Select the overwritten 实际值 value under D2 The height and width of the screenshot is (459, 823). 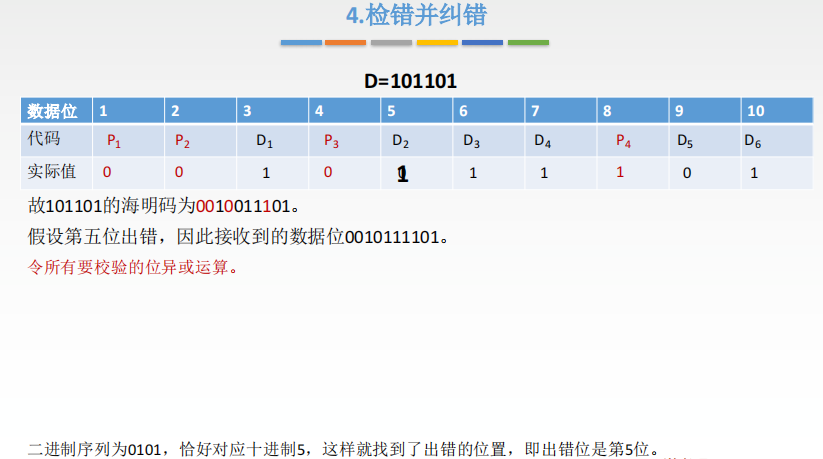pos(402,174)
